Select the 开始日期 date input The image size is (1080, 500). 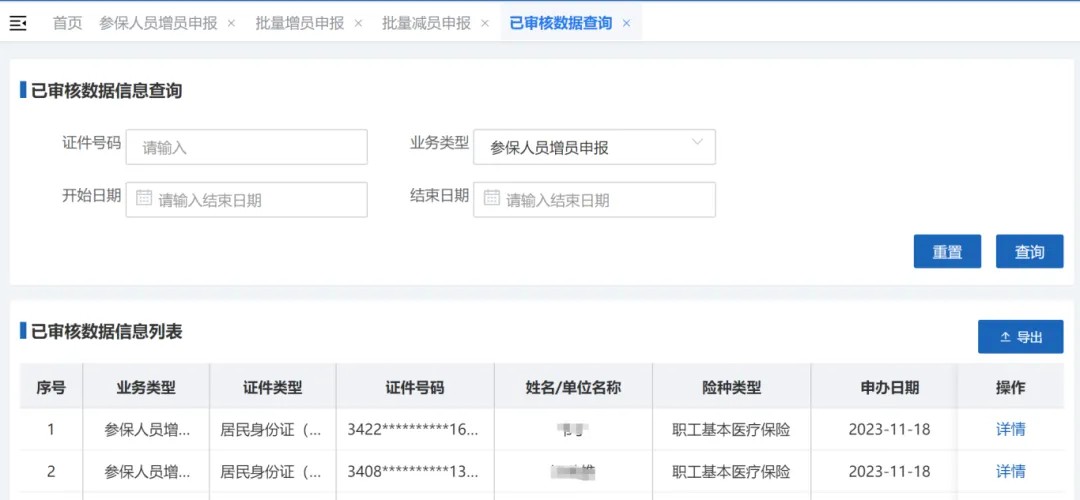257,200
